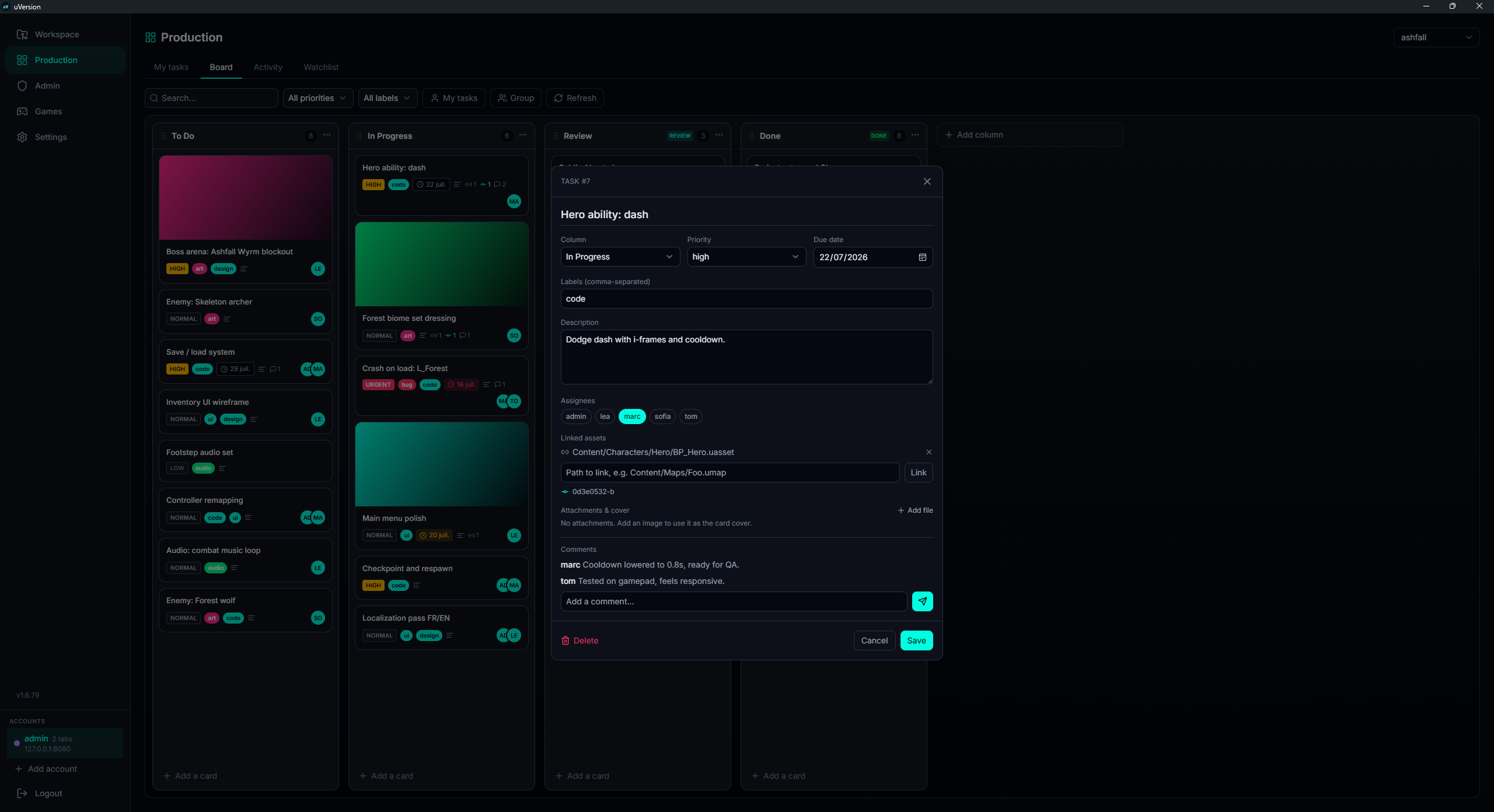This screenshot has width=1494, height=812.
Task: Open the Done column options menu
Action: [915, 135]
